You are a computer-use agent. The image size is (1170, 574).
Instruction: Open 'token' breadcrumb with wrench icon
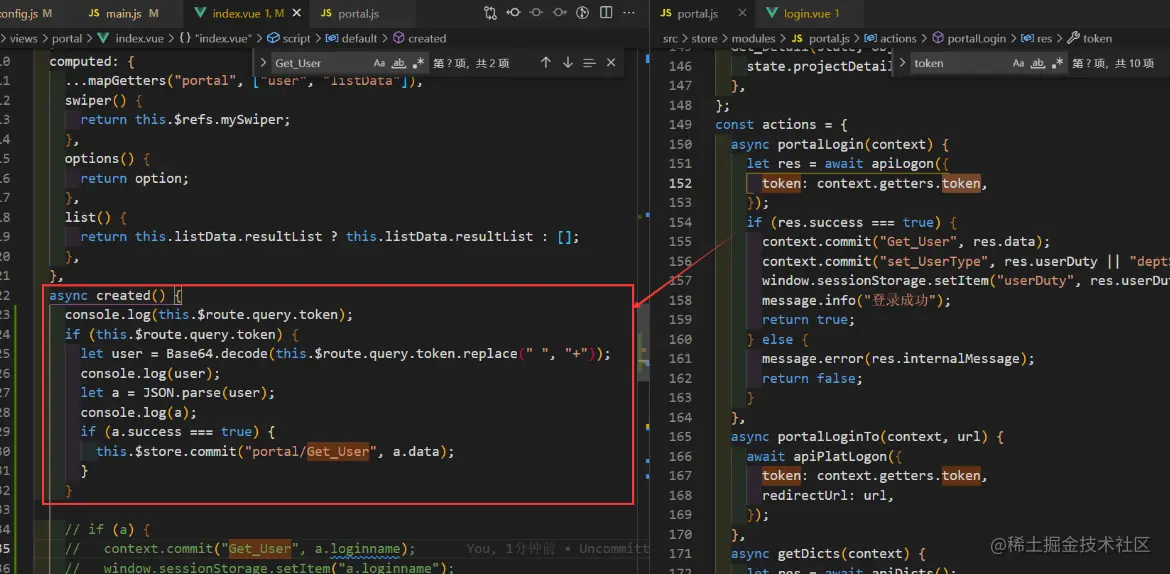(1090, 38)
